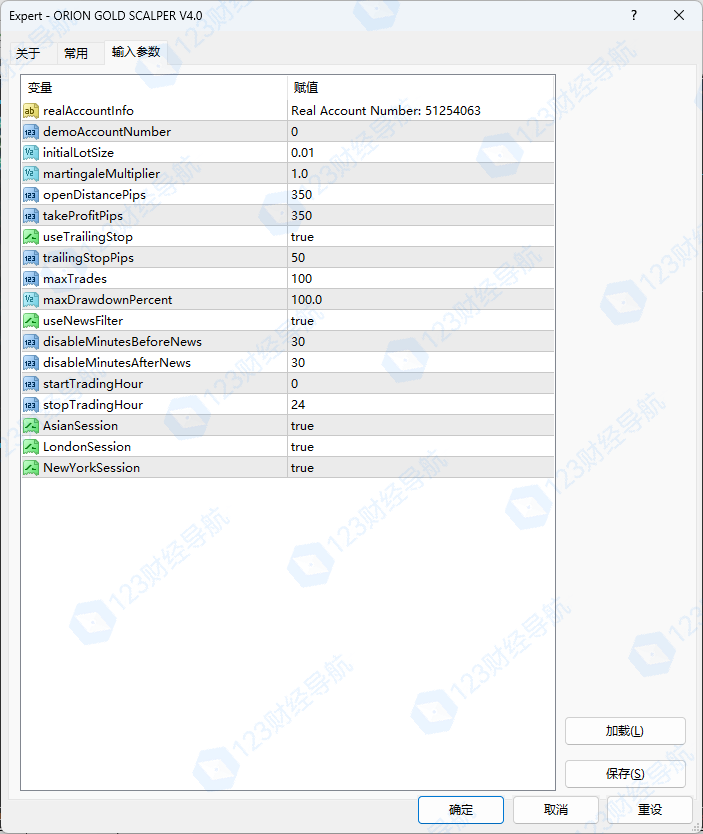
Task: Click the boolean icon beside NewYorkSession
Action: [x=31, y=468]
